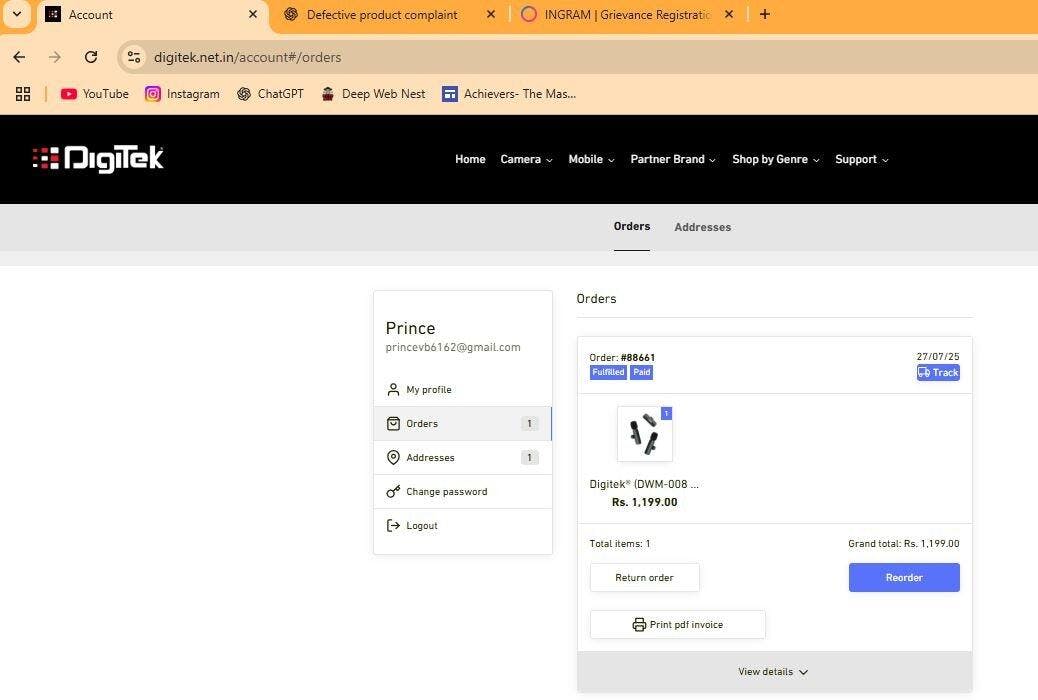Go to Home in the navigation menu
The height and width of the screenshot is (700, 1038).
pyautogui.click(x=470, y=159)
